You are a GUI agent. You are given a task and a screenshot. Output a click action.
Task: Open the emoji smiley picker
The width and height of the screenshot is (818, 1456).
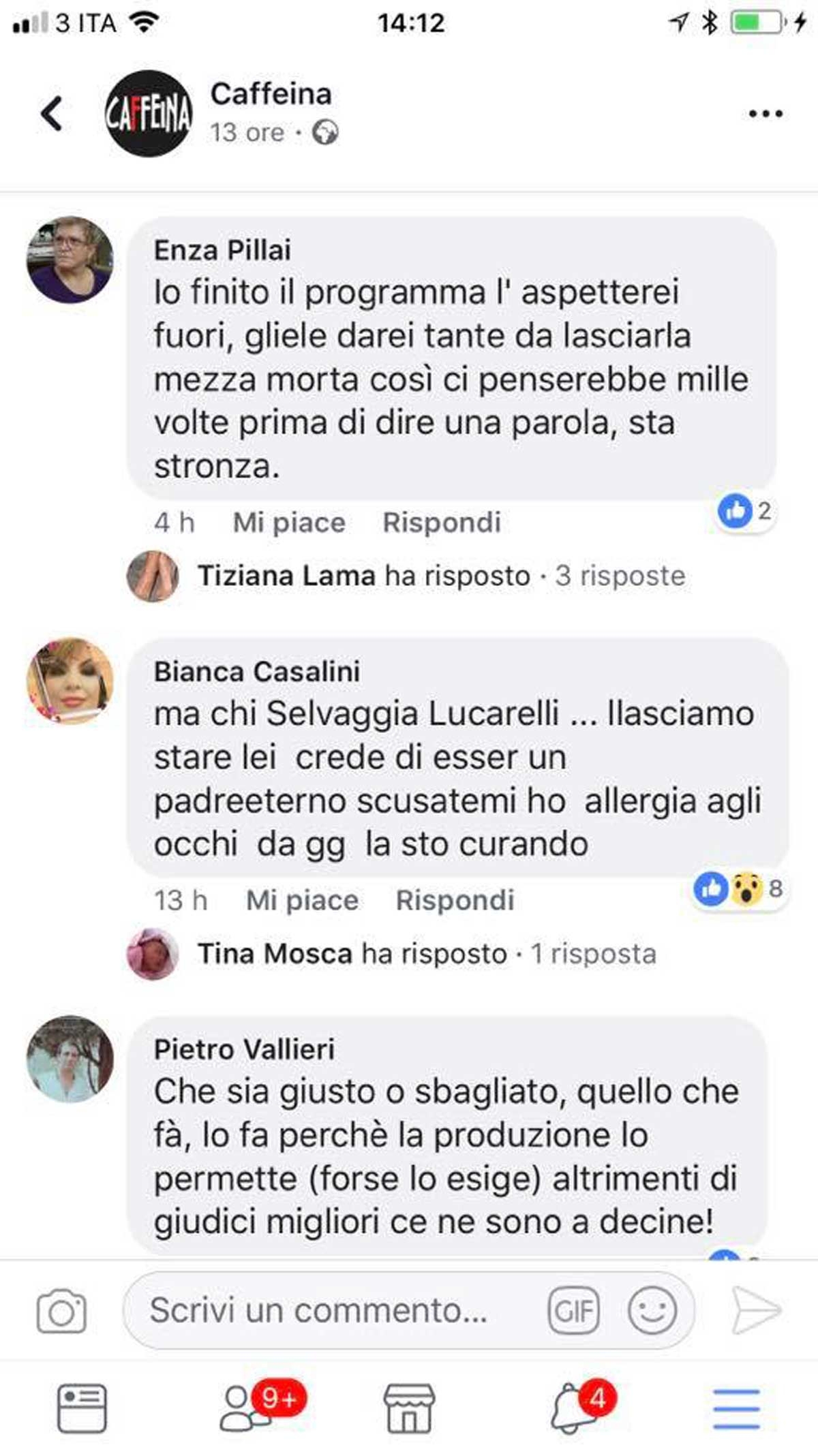pyautogui.click(x=652, y=1310)
